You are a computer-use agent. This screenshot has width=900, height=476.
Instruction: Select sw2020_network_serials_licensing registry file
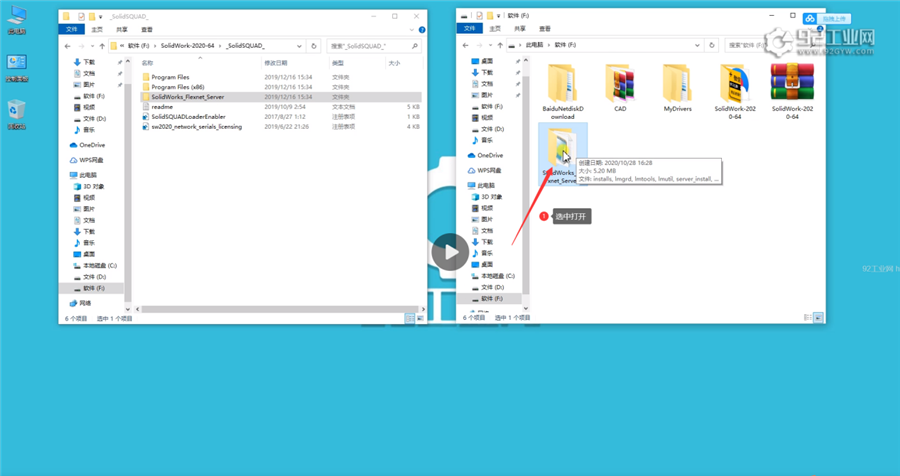click(281, 126)
